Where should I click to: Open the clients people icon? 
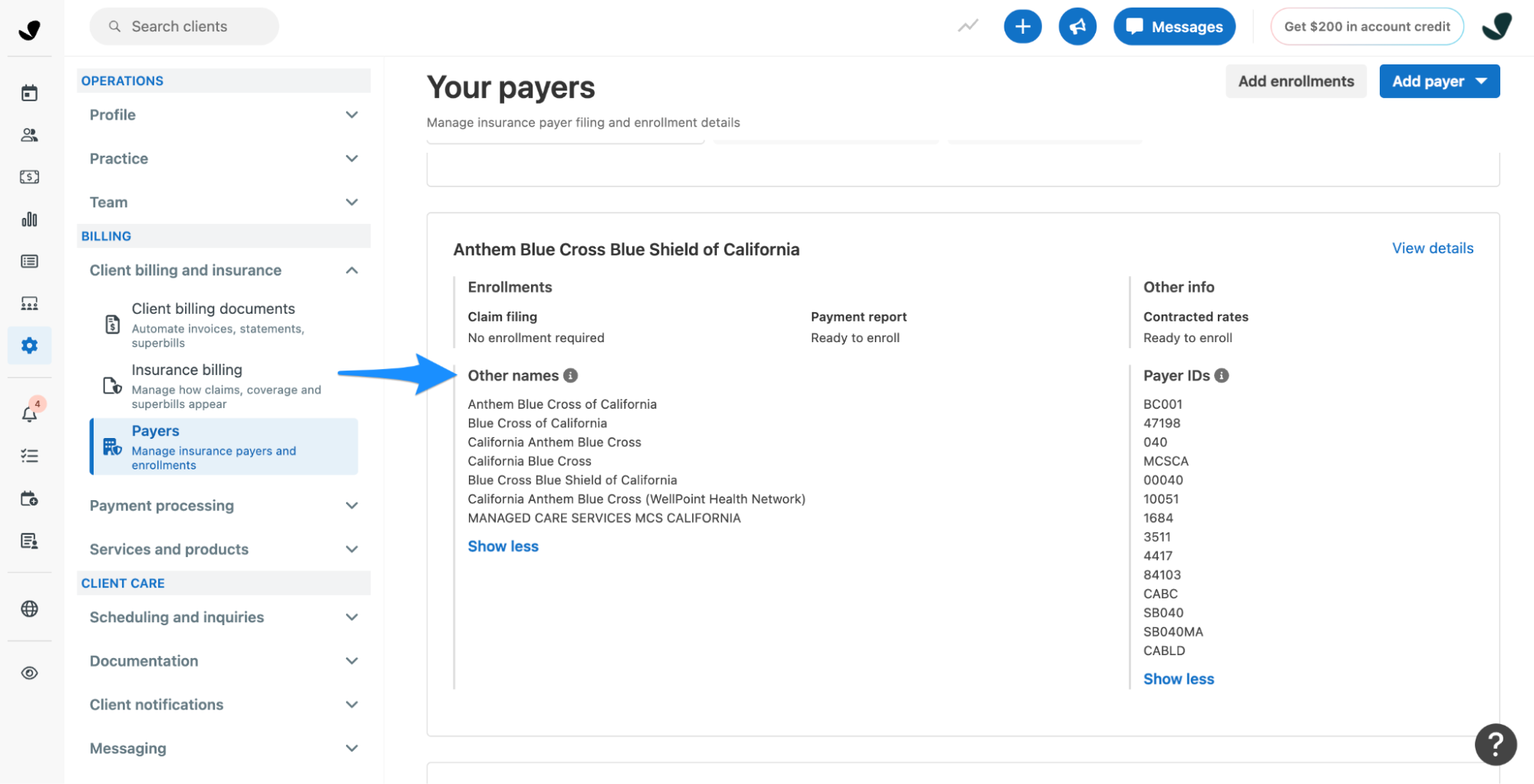coord(29,135)
